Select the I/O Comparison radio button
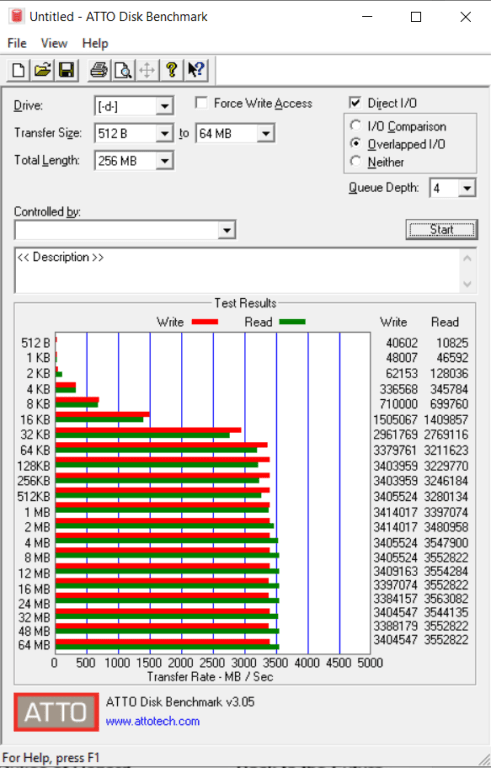 356,126
